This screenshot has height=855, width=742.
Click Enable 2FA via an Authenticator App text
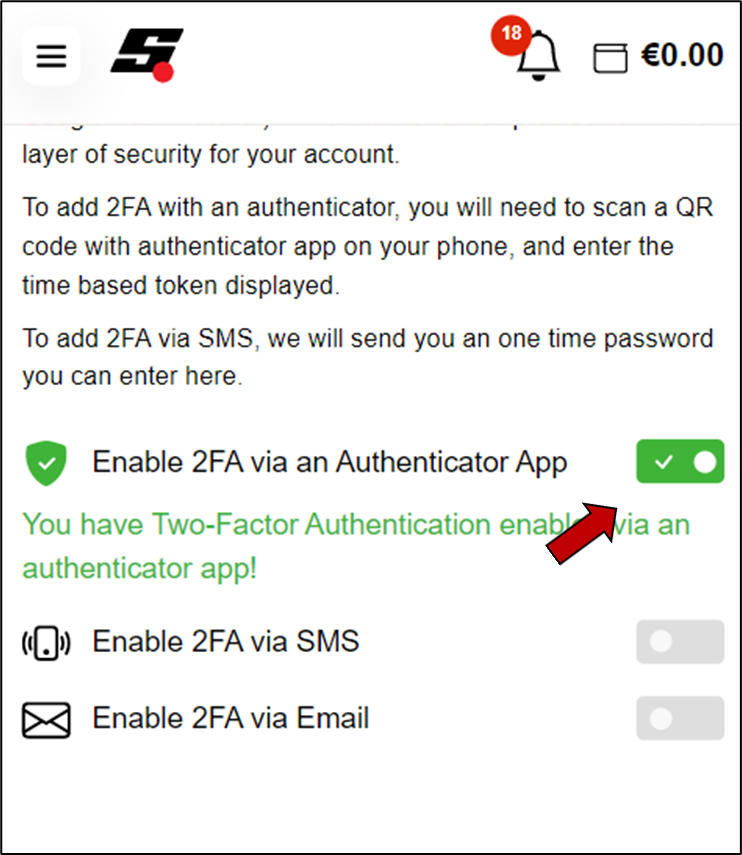click(330, 462)
